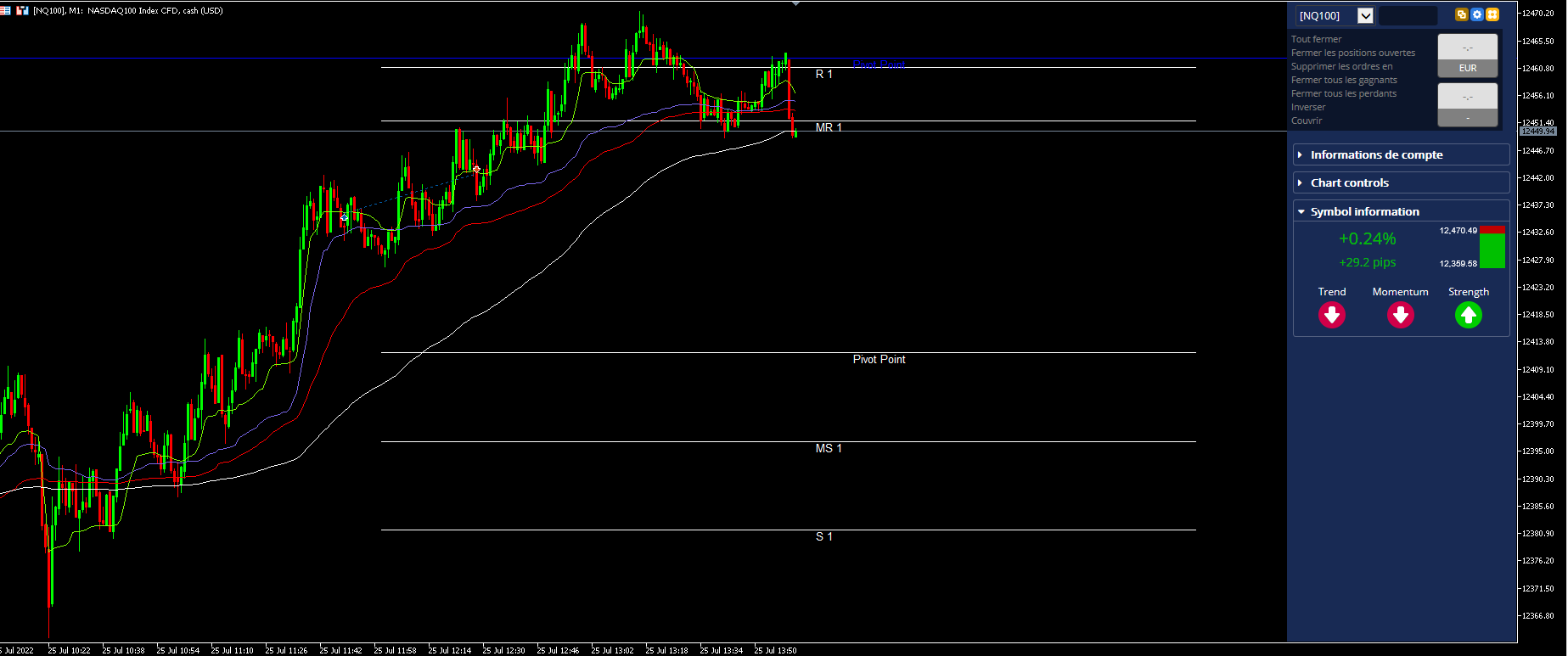
Task: Click the MS 1 level label
Action: click(x=829, y=448)
